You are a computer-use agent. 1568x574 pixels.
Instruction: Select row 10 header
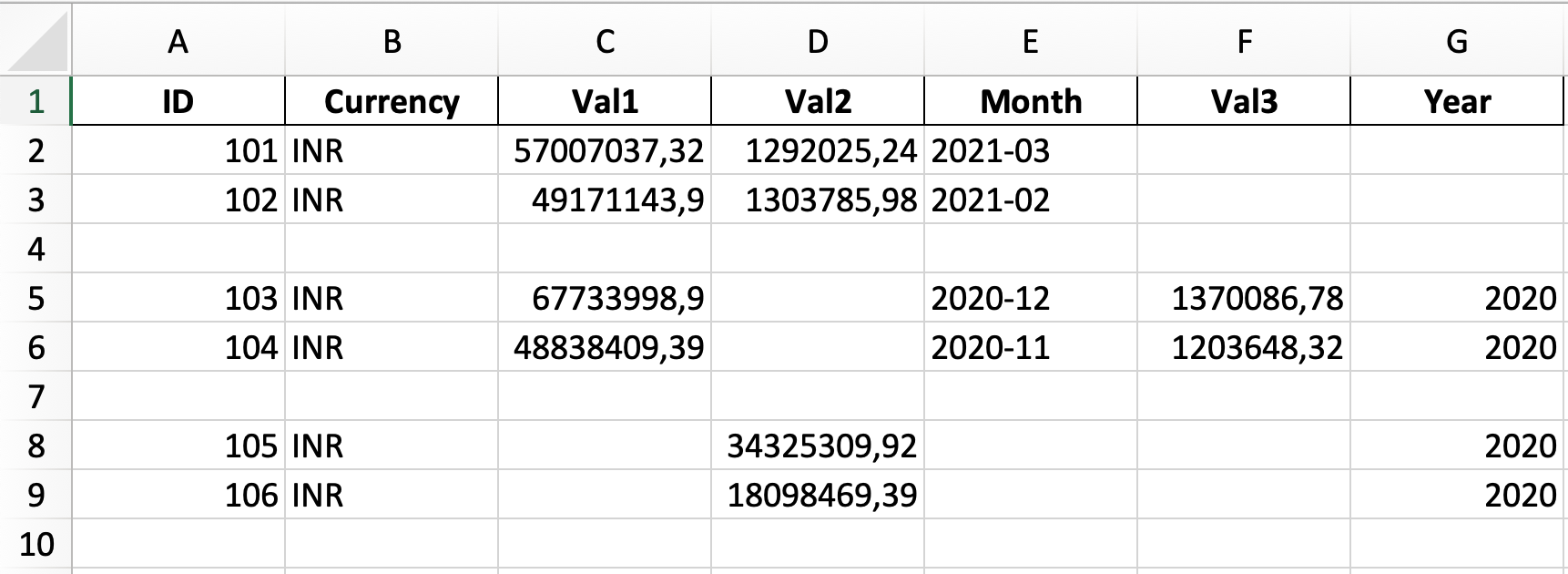[36, 544]
